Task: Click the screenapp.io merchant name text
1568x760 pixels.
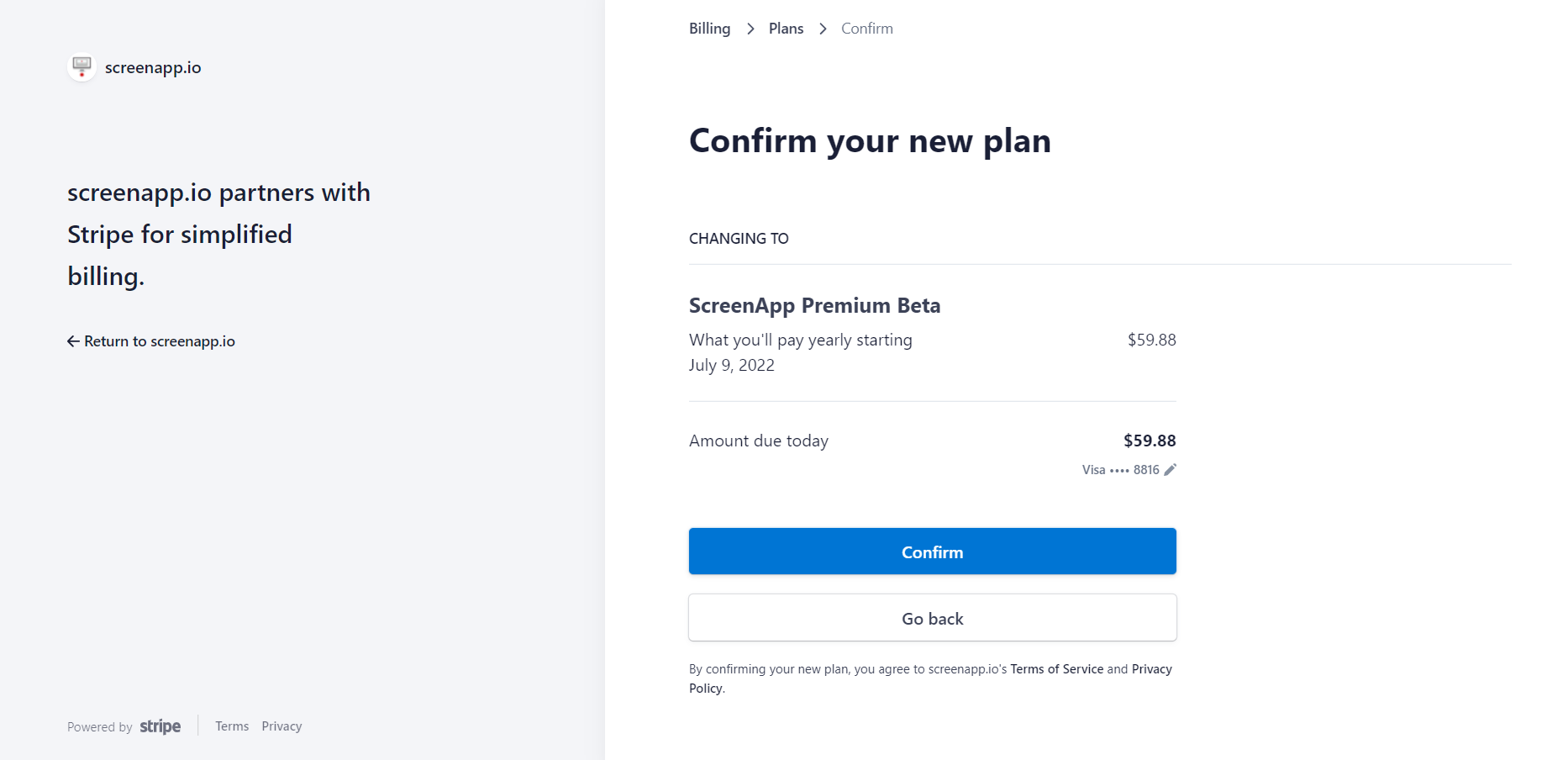Action: pos(153,68)
